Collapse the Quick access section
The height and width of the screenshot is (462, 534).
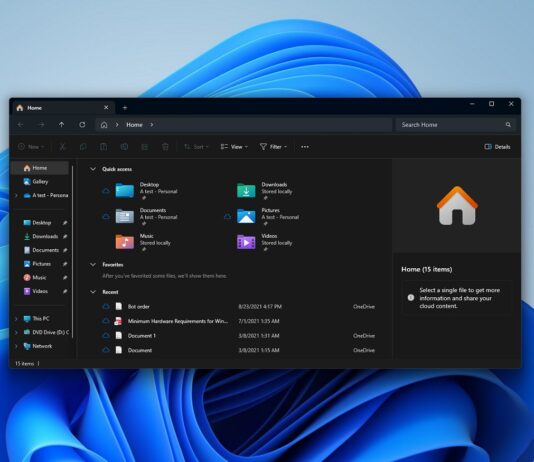(93, 169)
